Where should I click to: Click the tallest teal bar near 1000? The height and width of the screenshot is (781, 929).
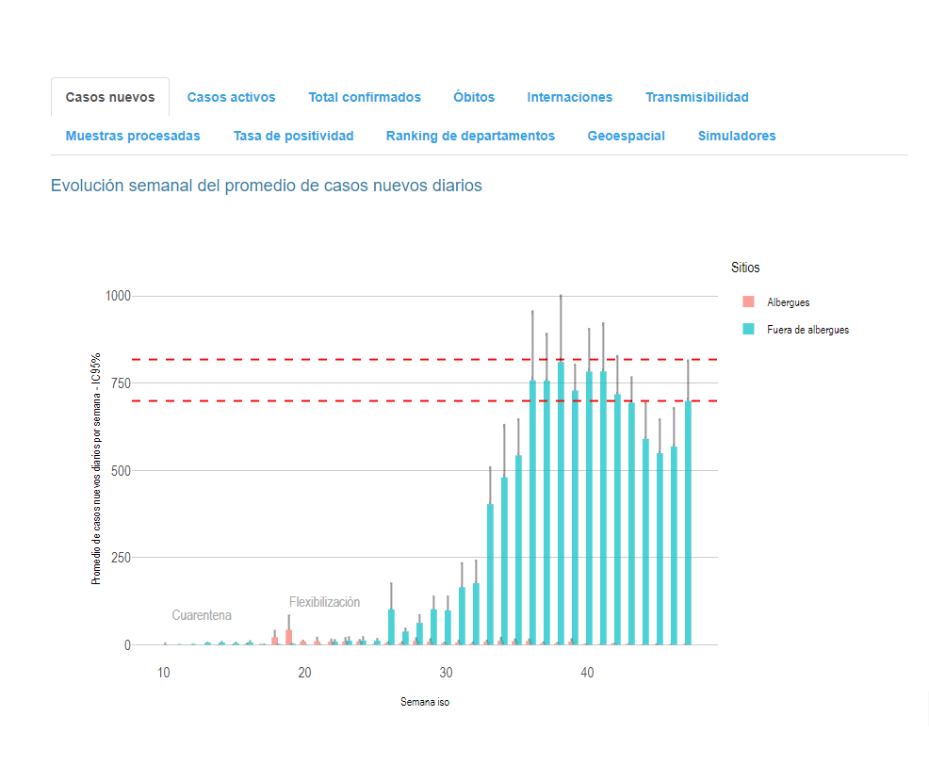561,500
